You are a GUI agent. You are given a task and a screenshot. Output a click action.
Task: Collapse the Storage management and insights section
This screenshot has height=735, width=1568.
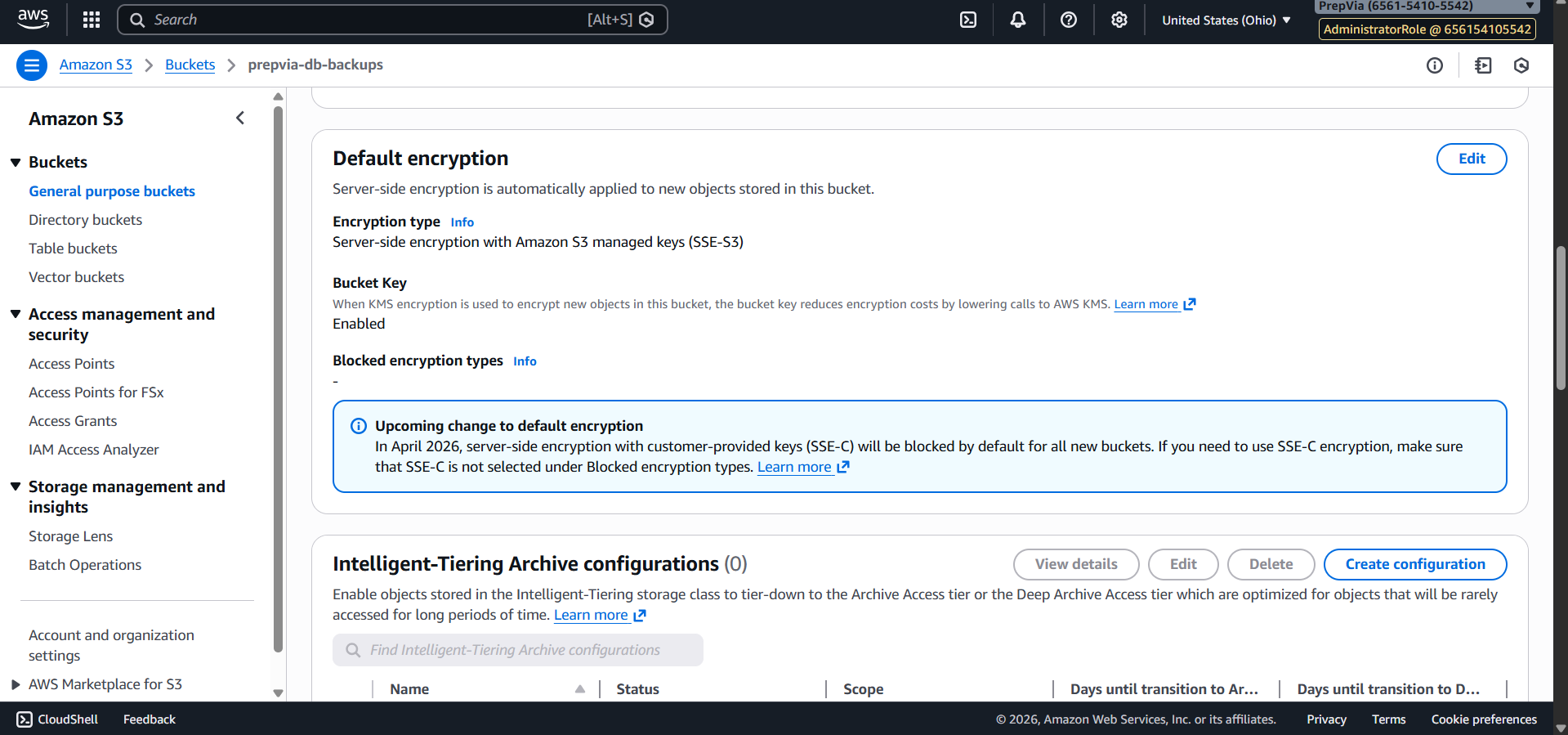[x=16, y=486]
